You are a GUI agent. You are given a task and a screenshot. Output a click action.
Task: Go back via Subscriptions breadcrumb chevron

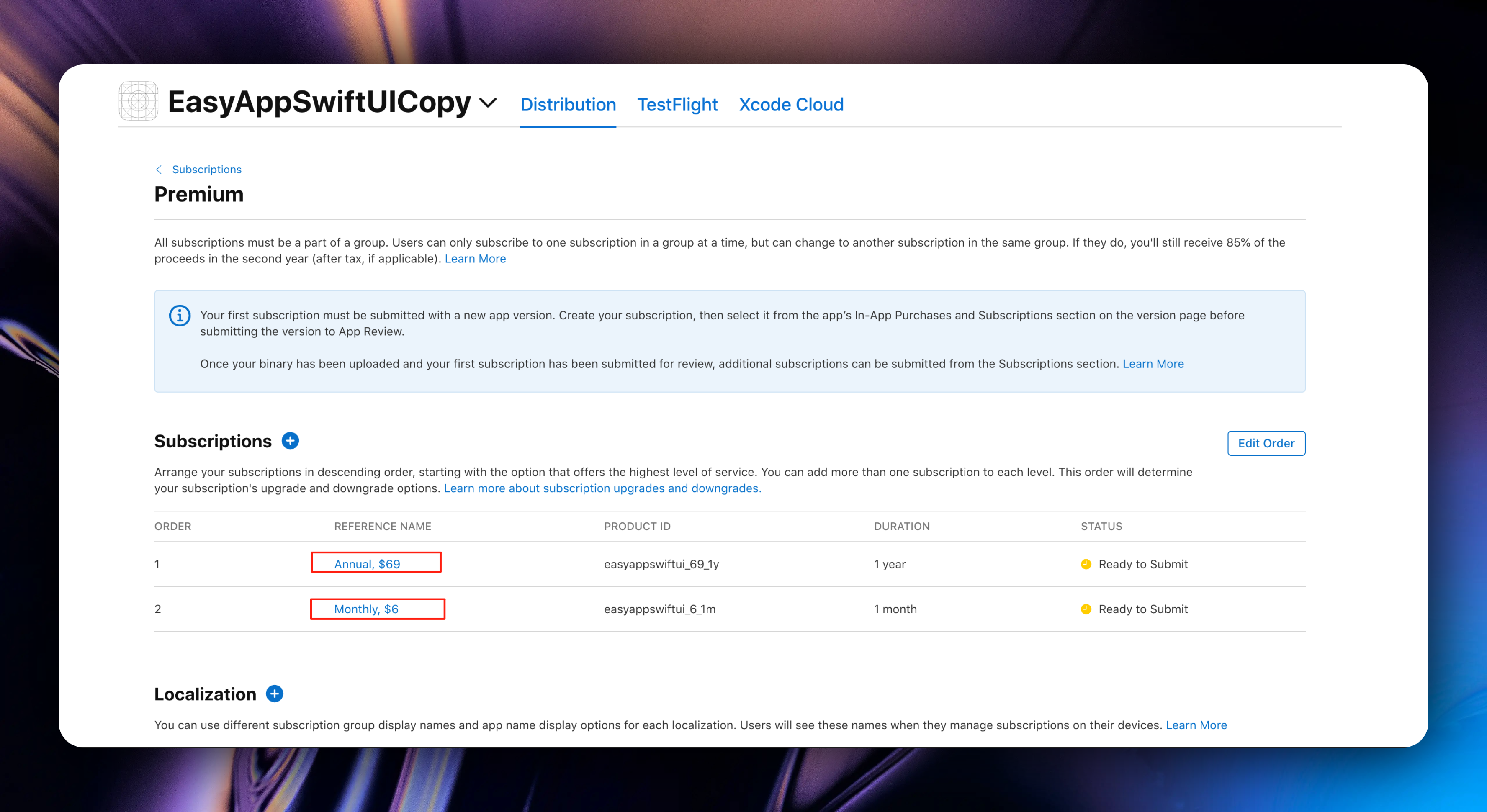click(x=159, y=169)
